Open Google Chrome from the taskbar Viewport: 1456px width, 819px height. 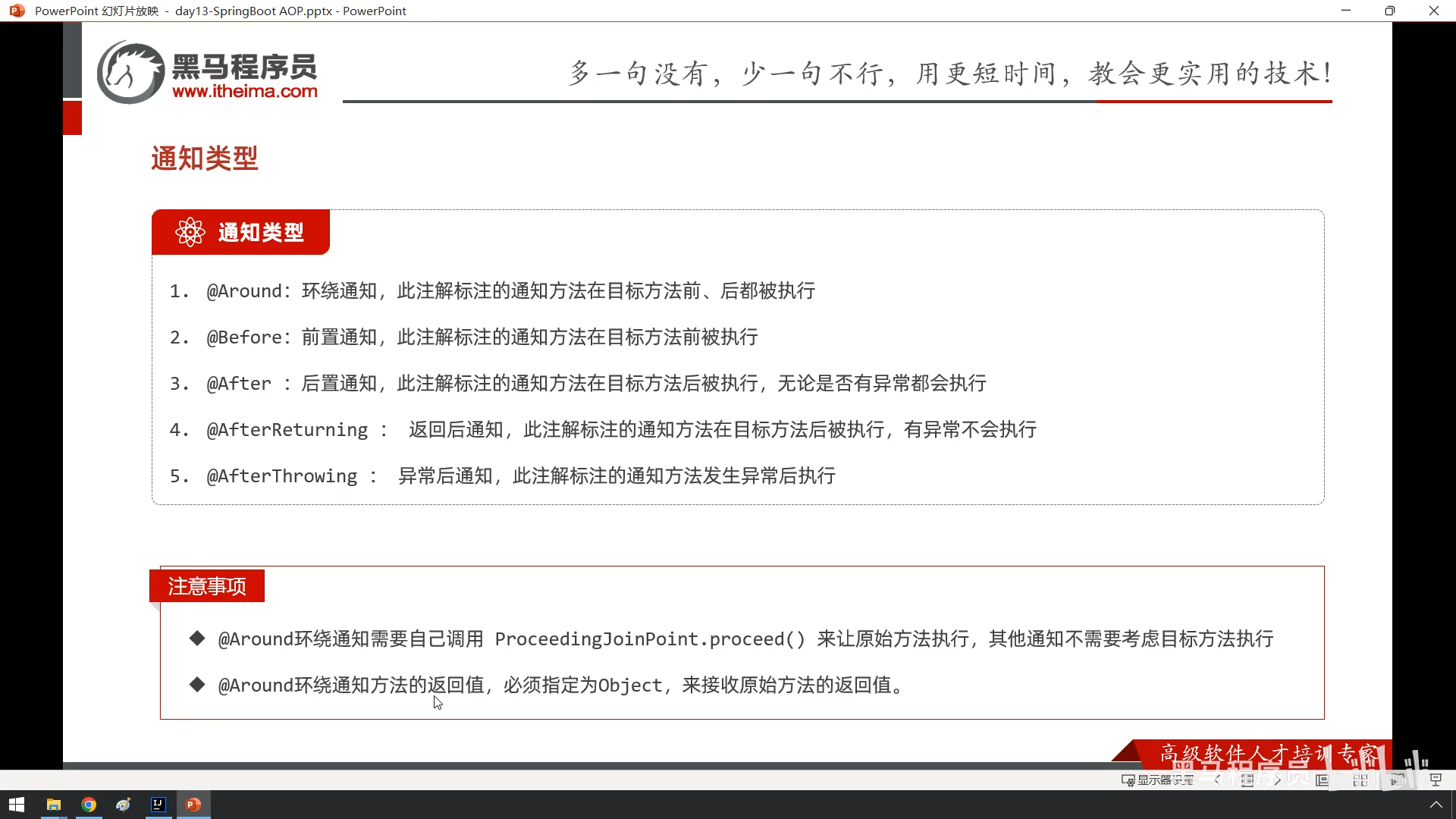pyautogui.click(x=89, y=805)
